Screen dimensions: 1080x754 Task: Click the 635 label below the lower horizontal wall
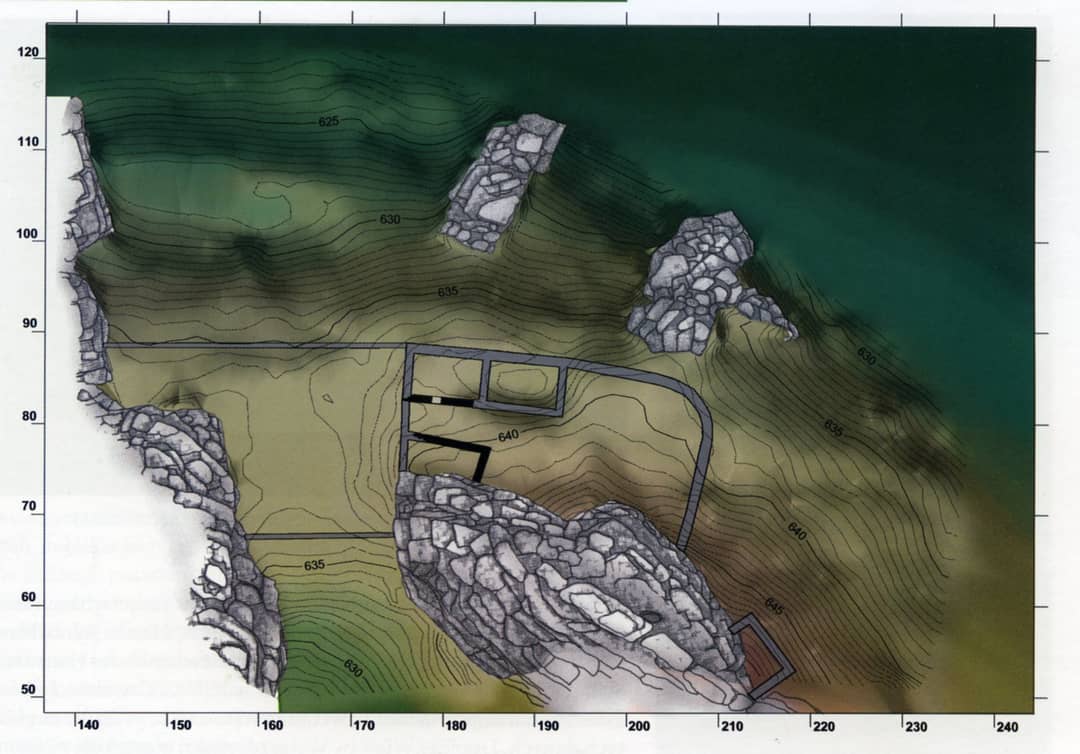(x=314, y=565)
